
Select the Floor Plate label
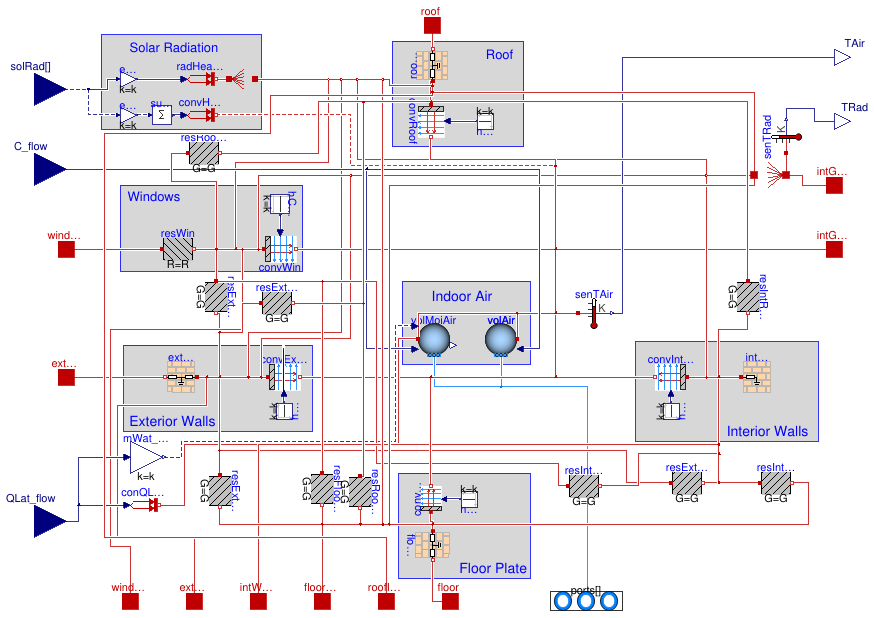[493, 568]
